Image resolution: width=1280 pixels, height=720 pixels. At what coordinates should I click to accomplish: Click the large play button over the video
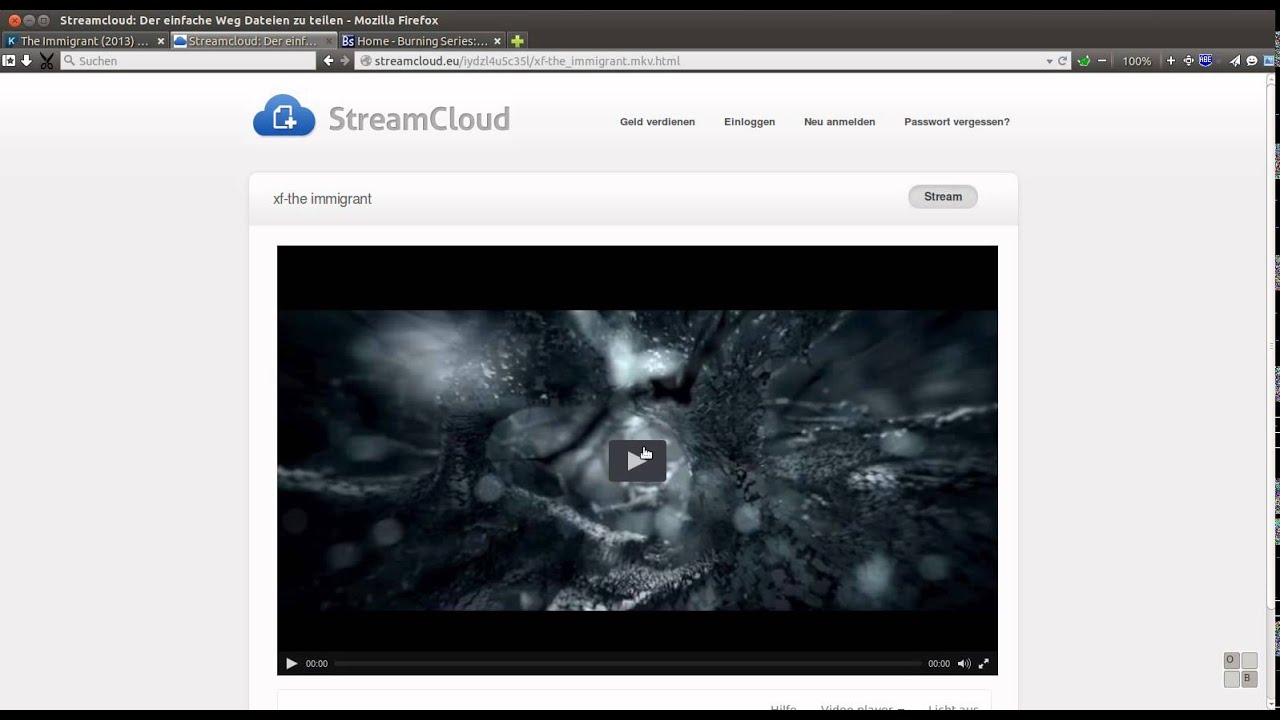(x=637, y=460)
